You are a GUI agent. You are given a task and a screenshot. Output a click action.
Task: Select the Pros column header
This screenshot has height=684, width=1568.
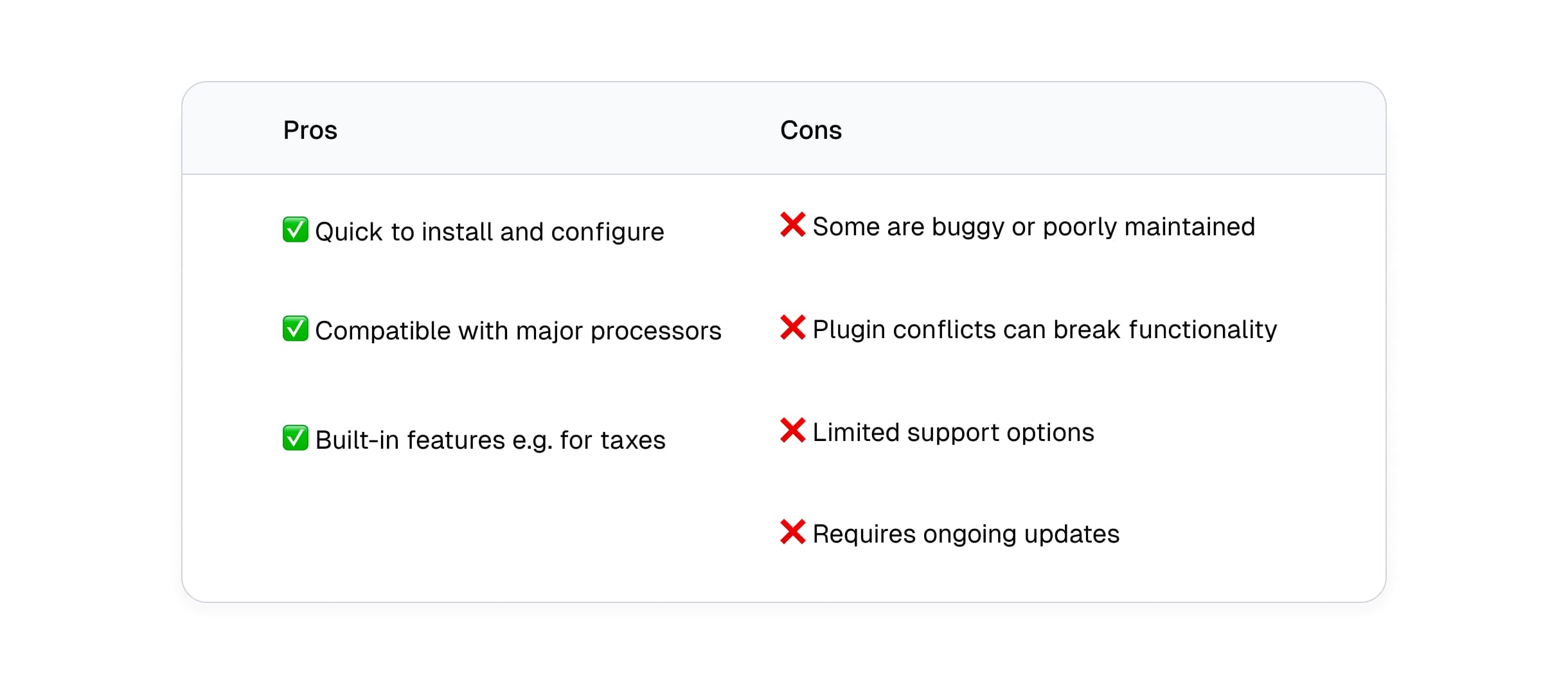[x=310, y=130]
